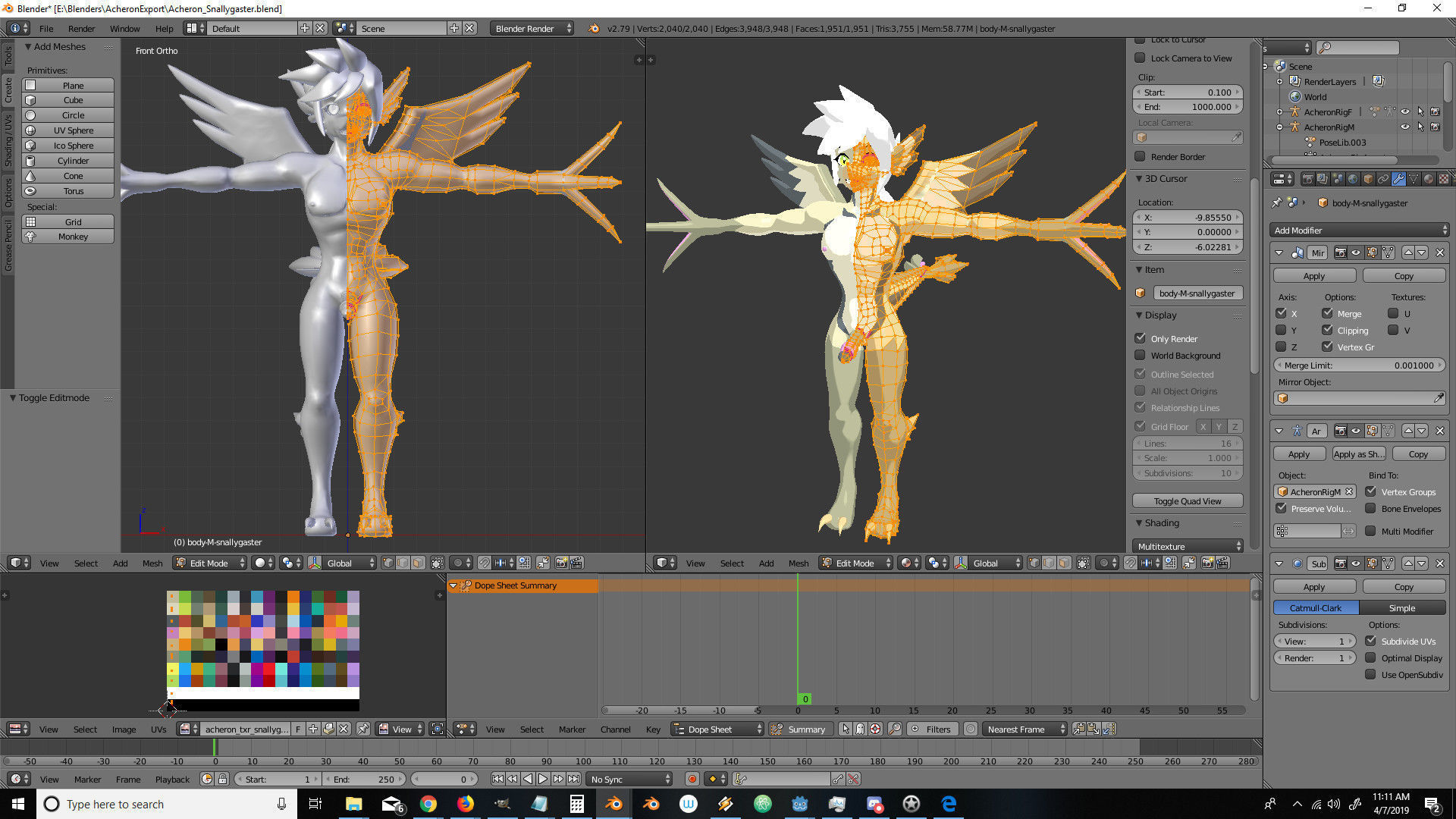The height and width of the screenshot is (819, 1456).
Task: Open the Multitexture shading dropdown
Action: [x=1188, y=546]
